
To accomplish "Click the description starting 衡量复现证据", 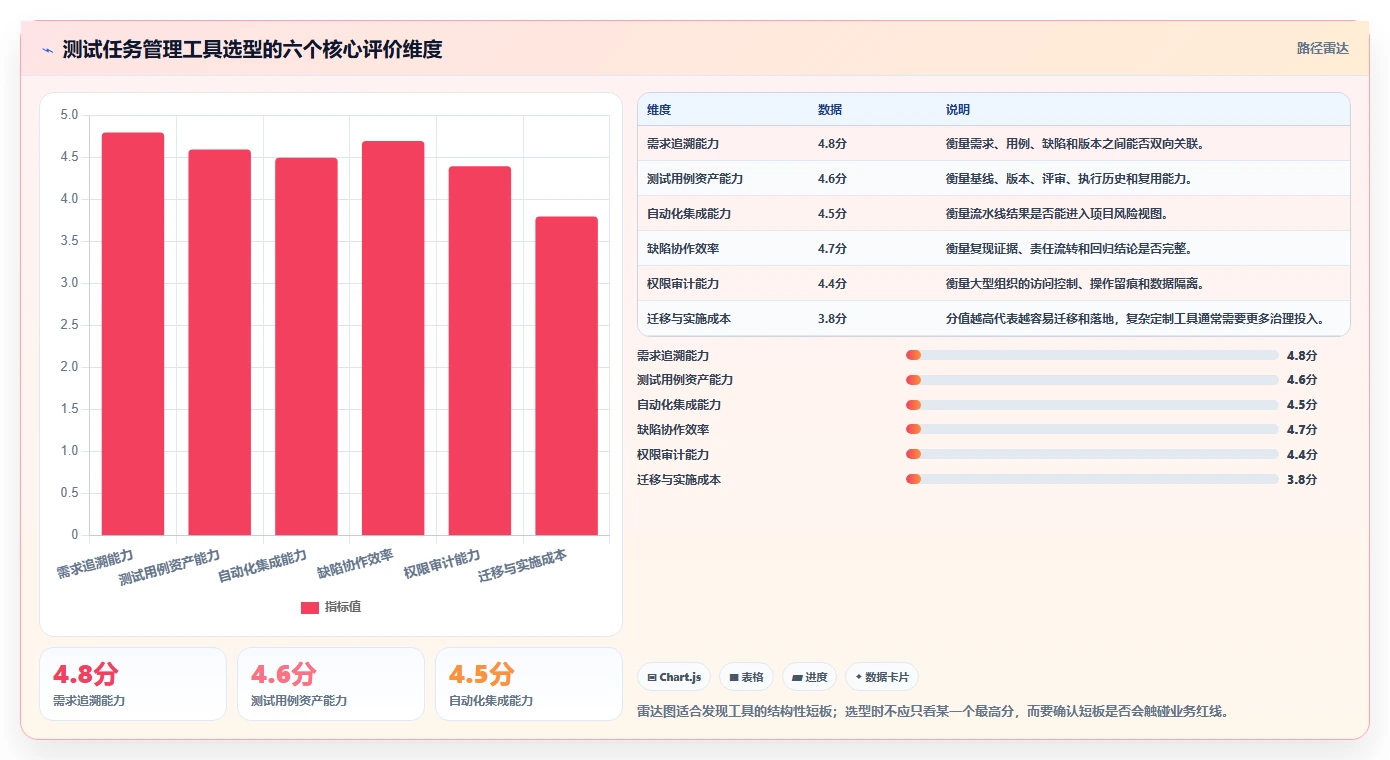I will coord(1069,249).
